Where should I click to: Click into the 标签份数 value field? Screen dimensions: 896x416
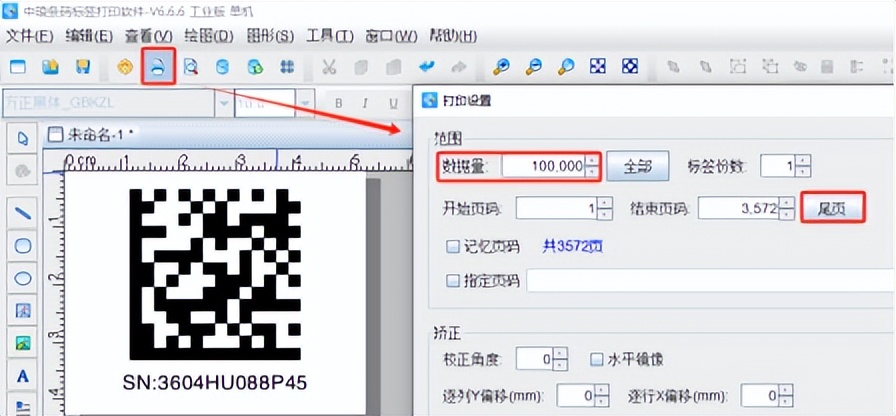click(778, 166)
